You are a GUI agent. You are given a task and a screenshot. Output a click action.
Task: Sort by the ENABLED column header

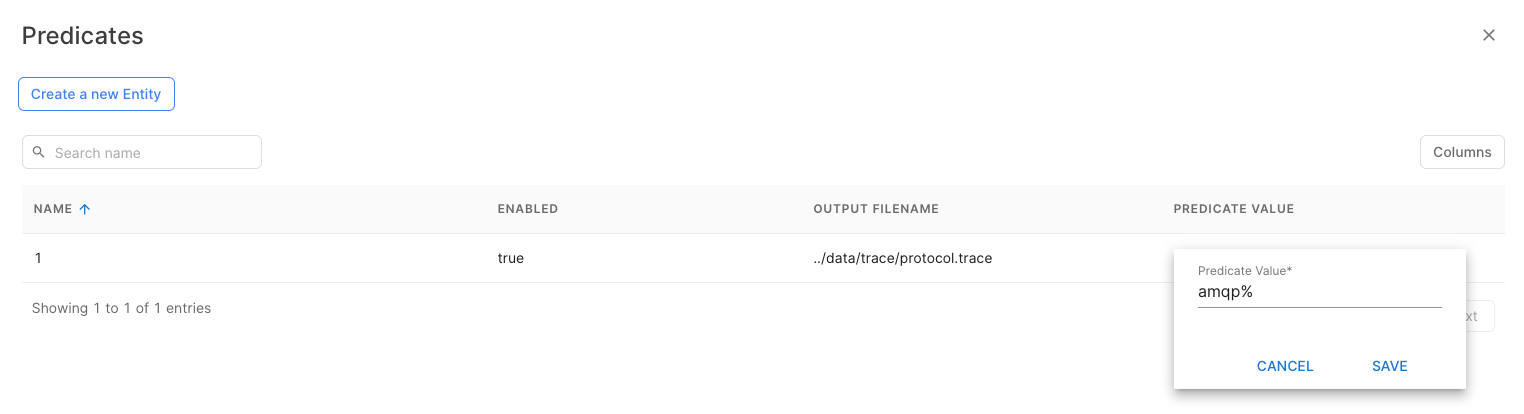(x=527, y=209)
